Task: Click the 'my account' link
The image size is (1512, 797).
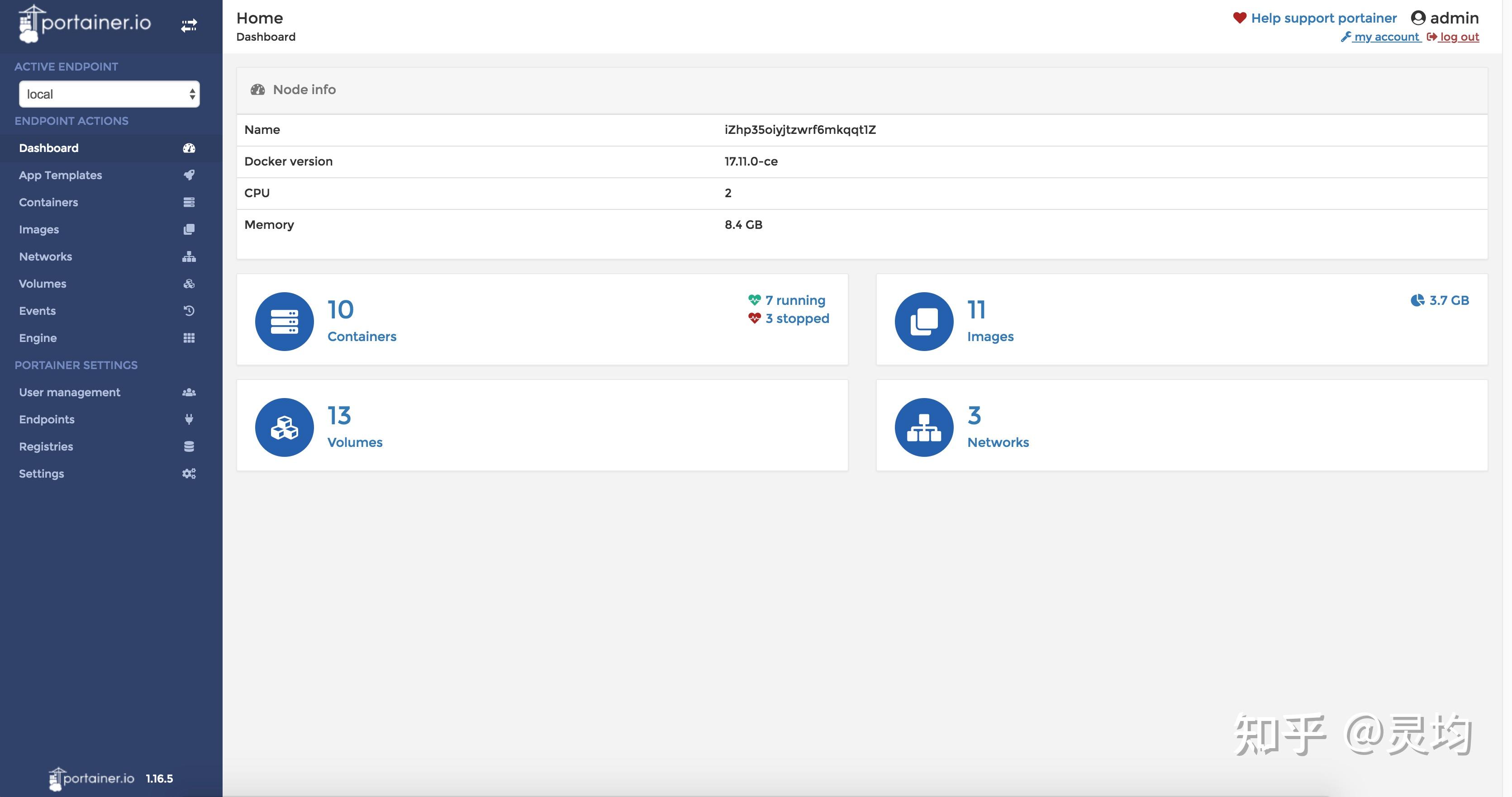Action: point(1386,37)
